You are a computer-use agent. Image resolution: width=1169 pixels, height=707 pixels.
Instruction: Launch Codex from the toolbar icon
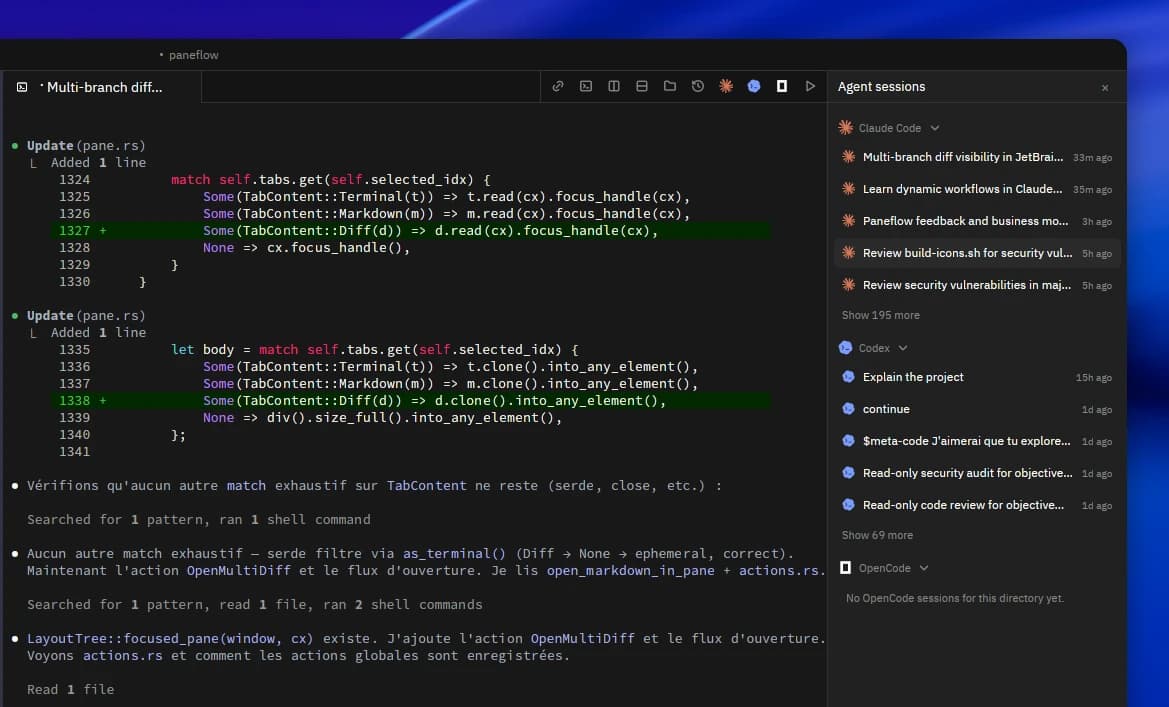click(754, 87)
